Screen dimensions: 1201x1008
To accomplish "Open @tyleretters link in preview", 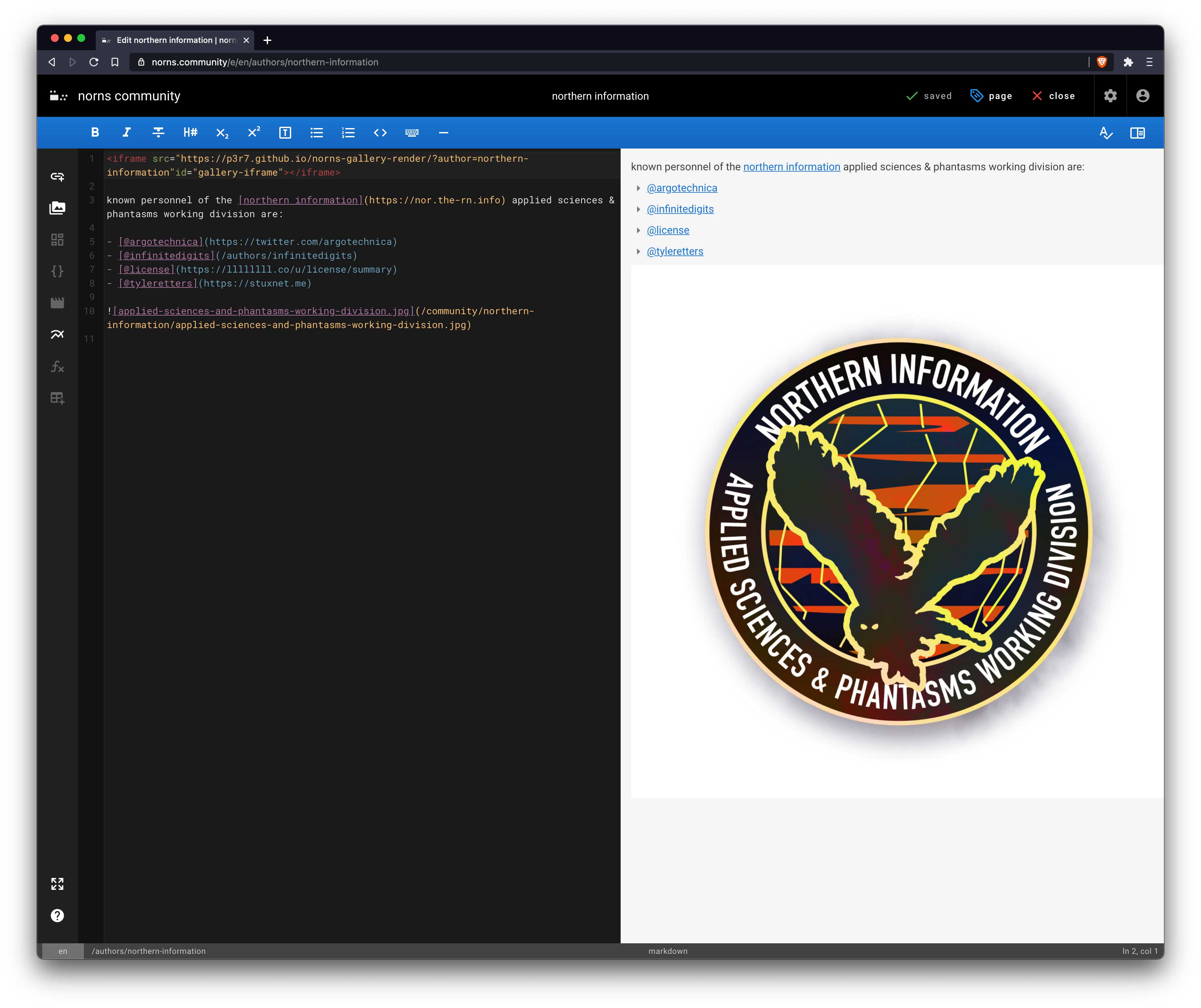I will click(x=675, y=252).
